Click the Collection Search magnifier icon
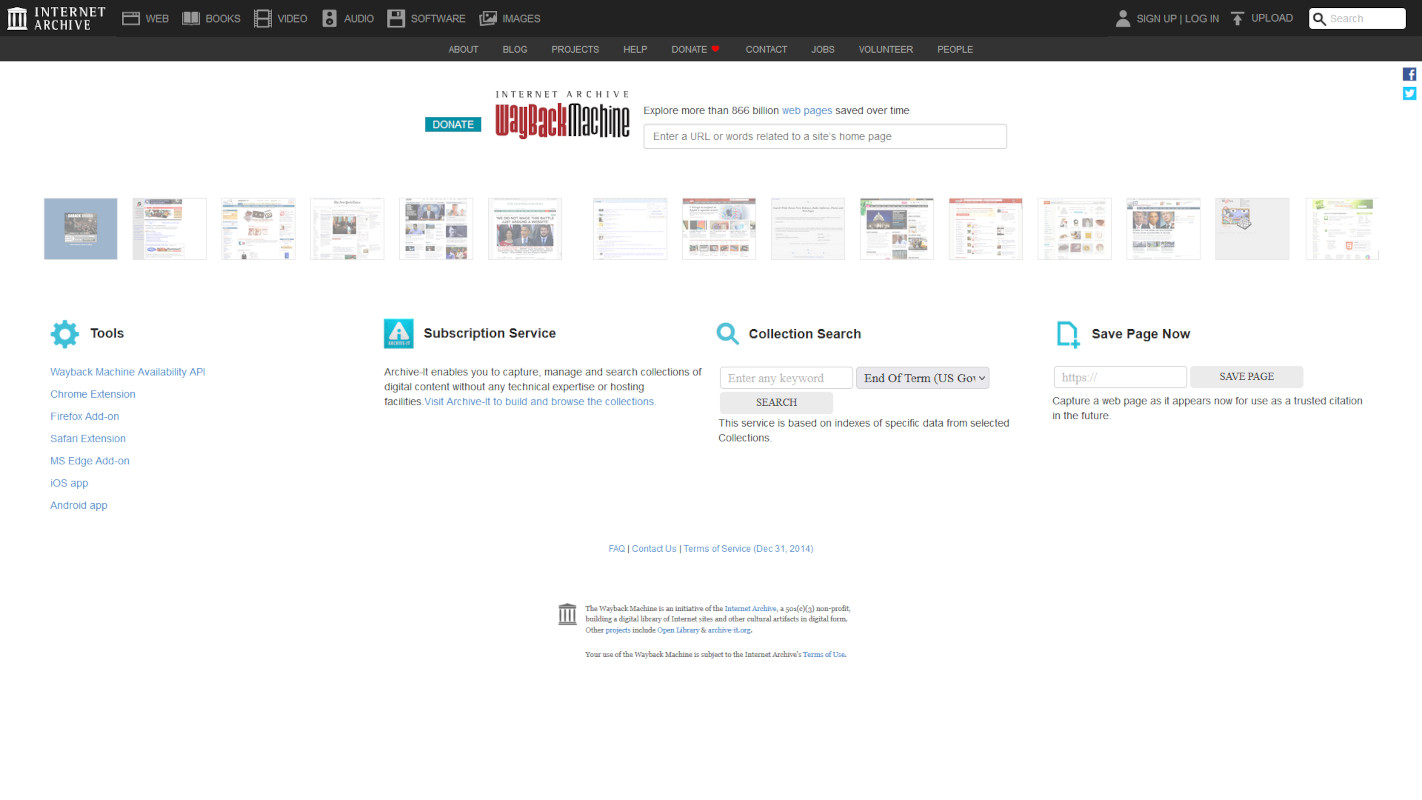Screen dimensions: 1422x800 [x=728, y=334]
